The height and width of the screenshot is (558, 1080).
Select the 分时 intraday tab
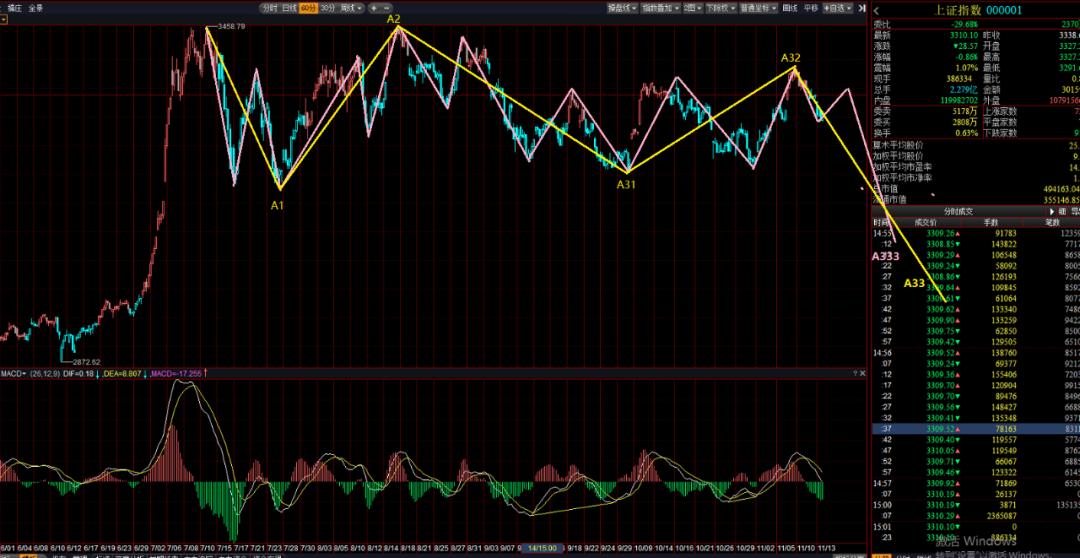pos(269,7)
